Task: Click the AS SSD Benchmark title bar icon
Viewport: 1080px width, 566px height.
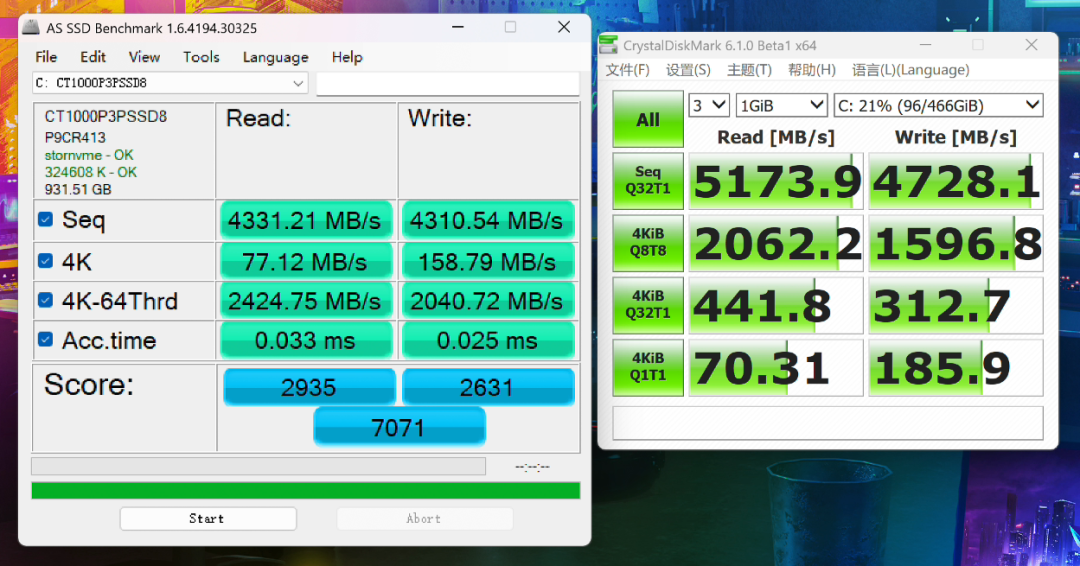Action: (x=30, y=28)
